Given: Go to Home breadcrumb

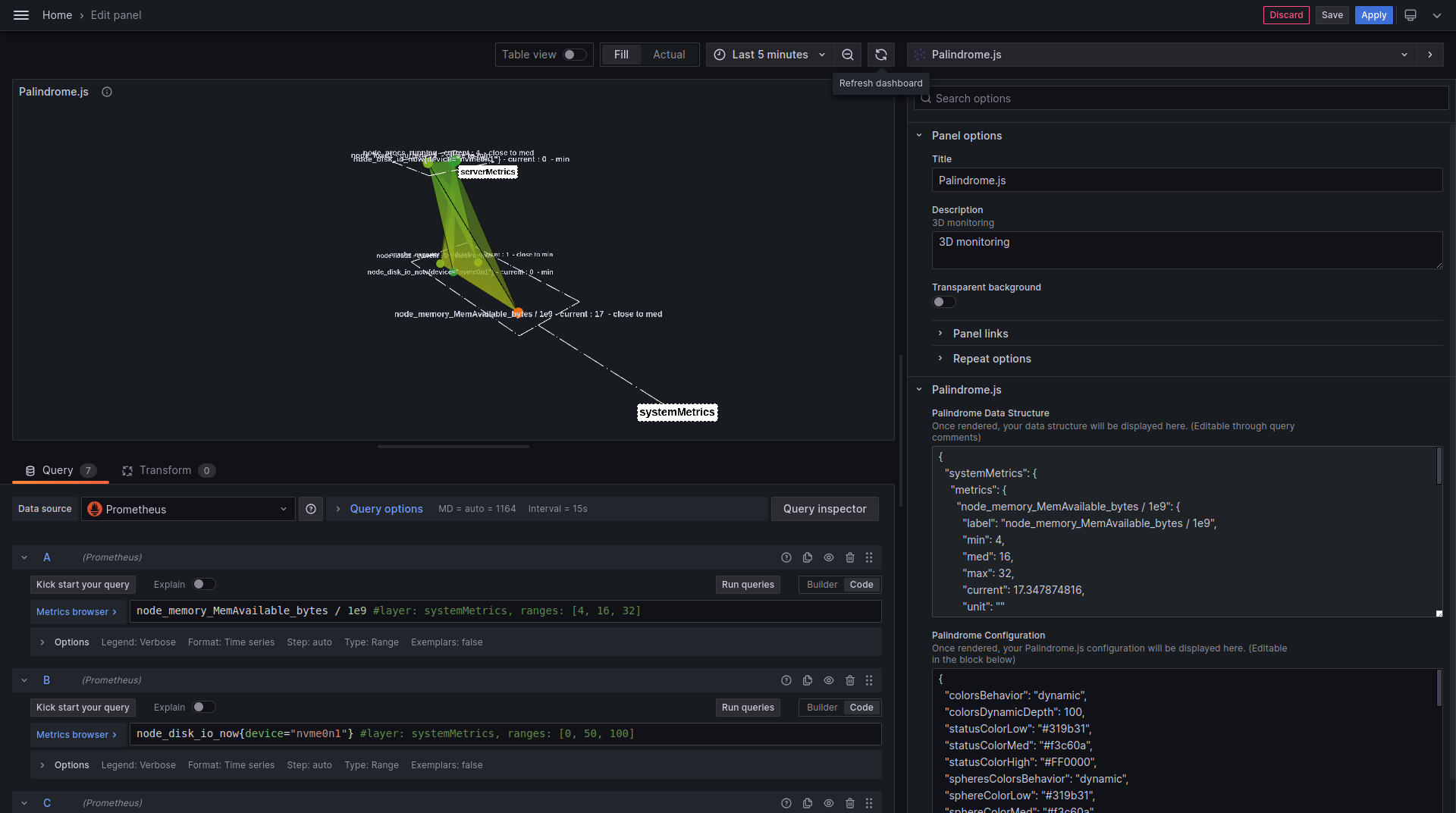Looking at the screenshot, I should point(57,15).
